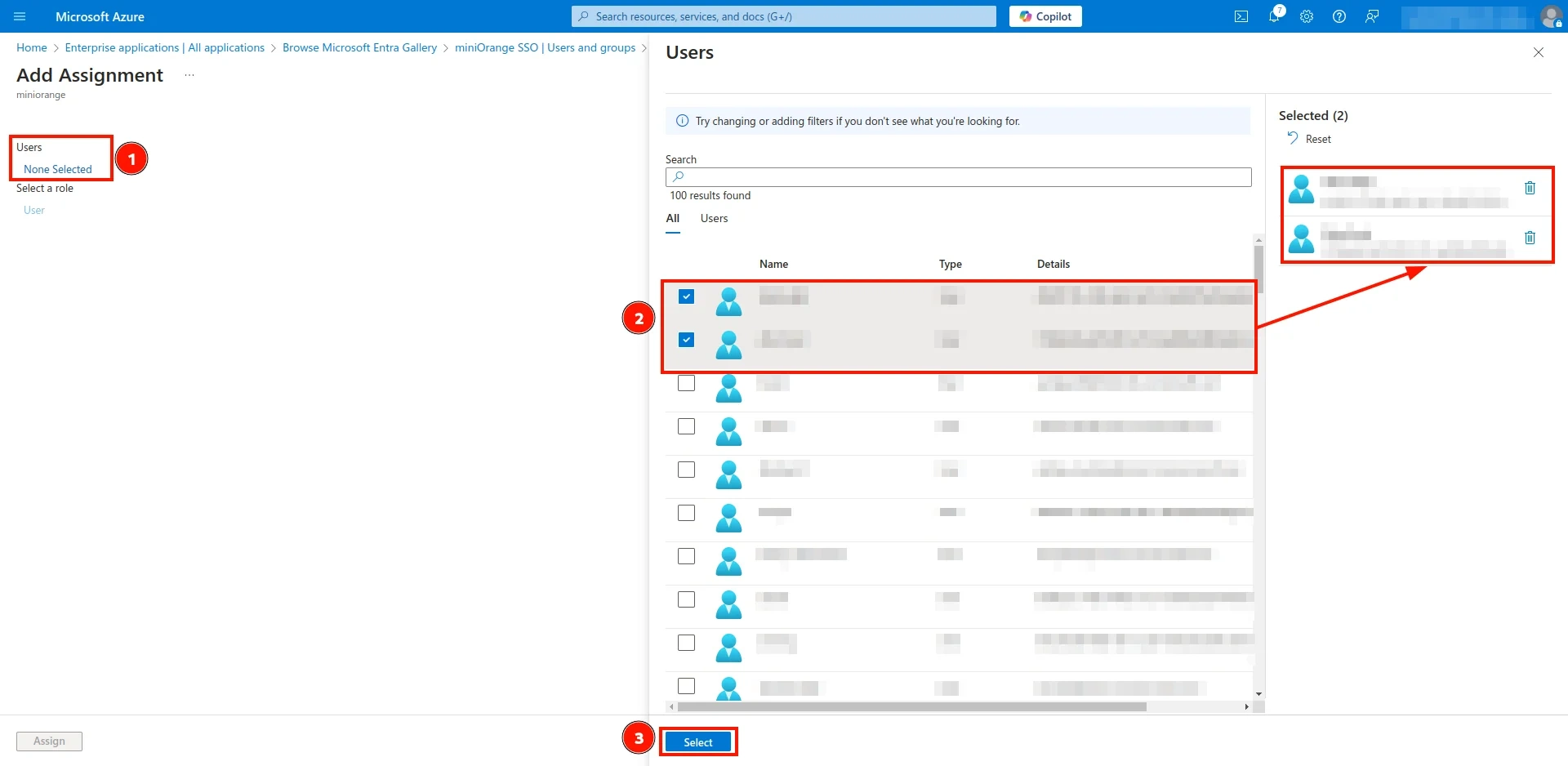Image resolution: width=1568 pixels, height=766 pixels.
Task: Send feedback via the smiley icon
Action: click(x=1372, y=16)
